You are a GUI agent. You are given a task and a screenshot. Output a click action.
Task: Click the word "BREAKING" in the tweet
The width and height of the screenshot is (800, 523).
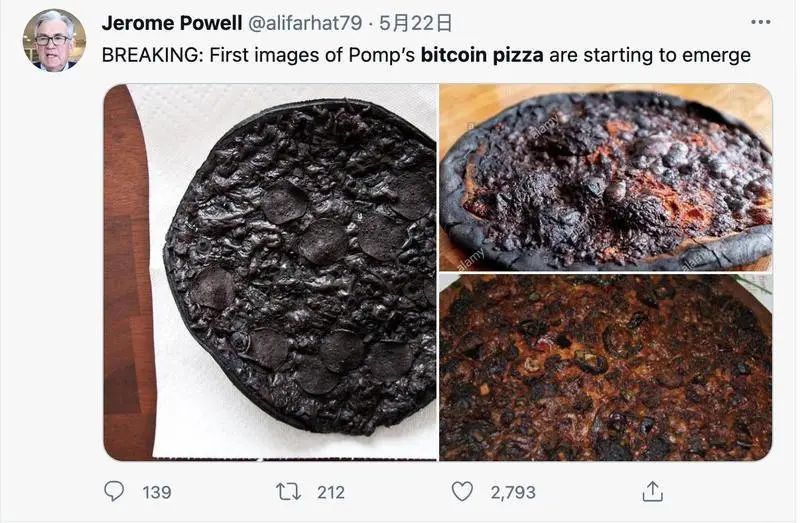tap(144, 55)
